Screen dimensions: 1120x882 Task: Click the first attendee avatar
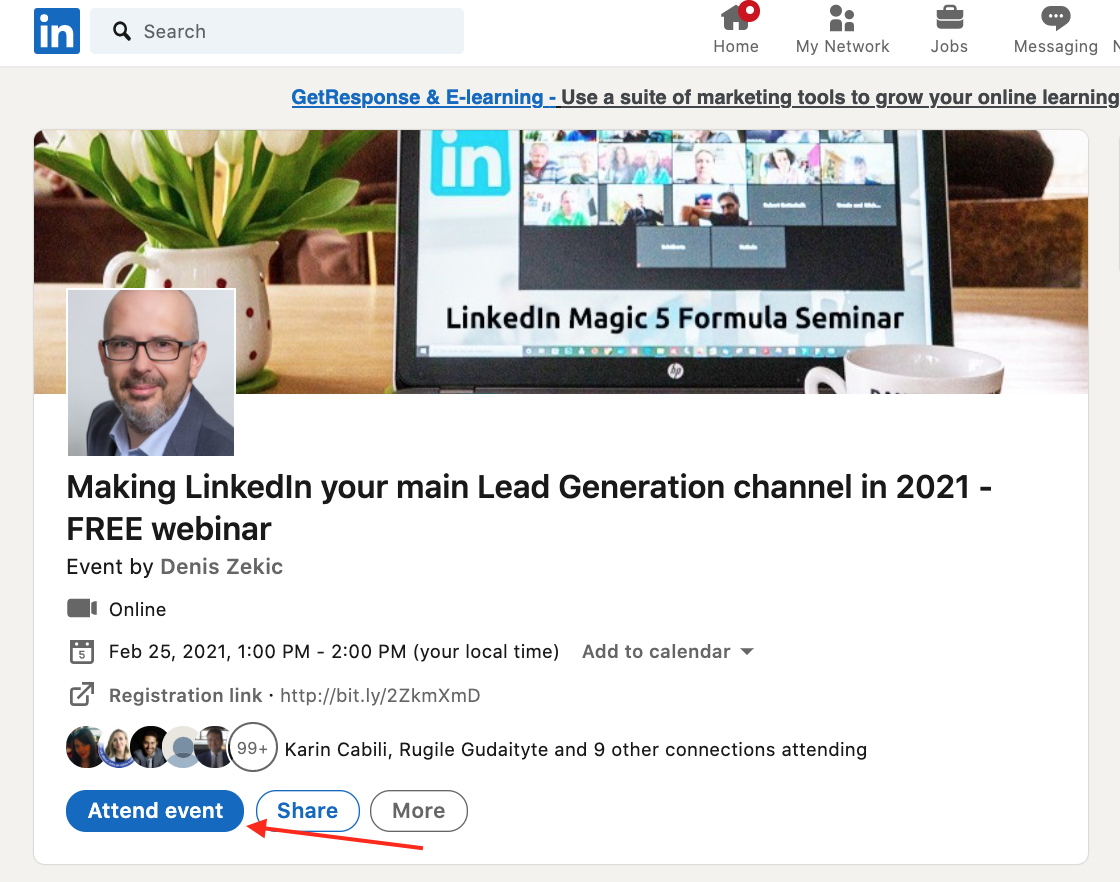click(x=86, y=748)
